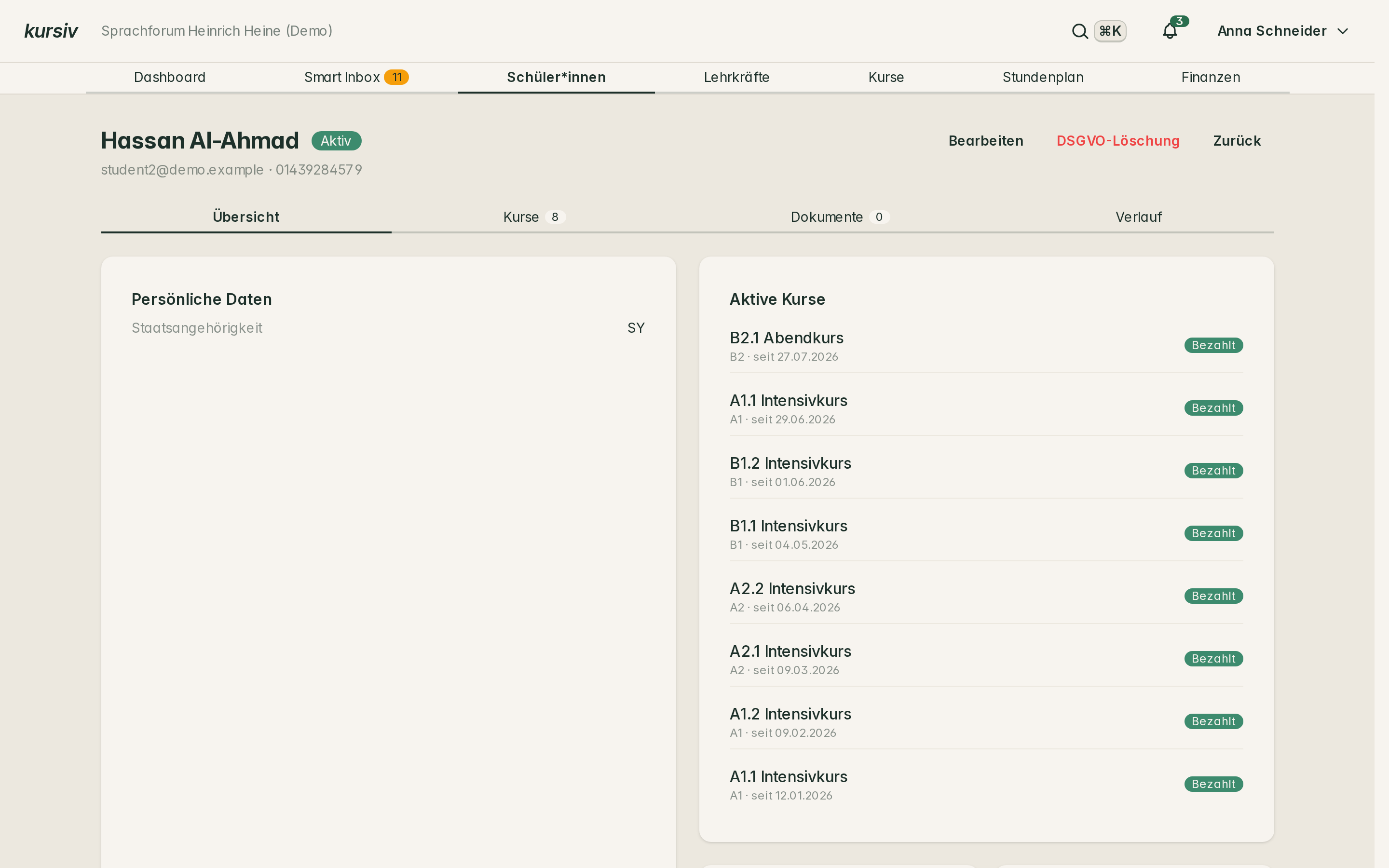
Task: Click the kursiv logo
Action: coord(51,31)
